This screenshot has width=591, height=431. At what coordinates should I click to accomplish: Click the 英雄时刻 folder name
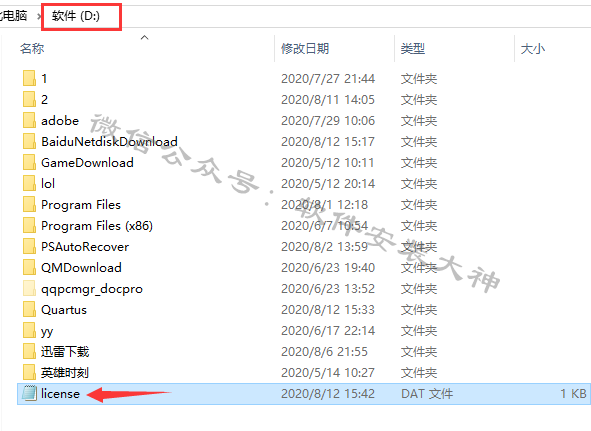[x=65, y=373]
